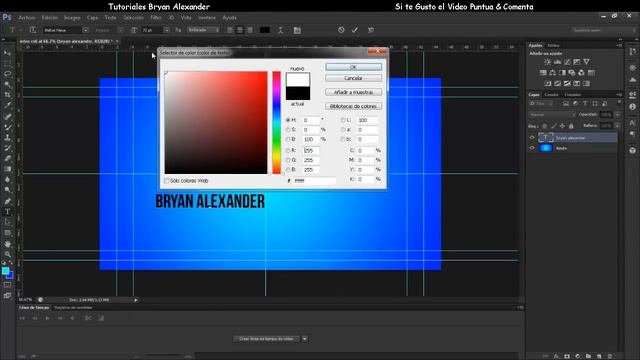The width and height of the screenshot is (640, 360).
Task: Select the R red radio button
Action: coord(288,151)
